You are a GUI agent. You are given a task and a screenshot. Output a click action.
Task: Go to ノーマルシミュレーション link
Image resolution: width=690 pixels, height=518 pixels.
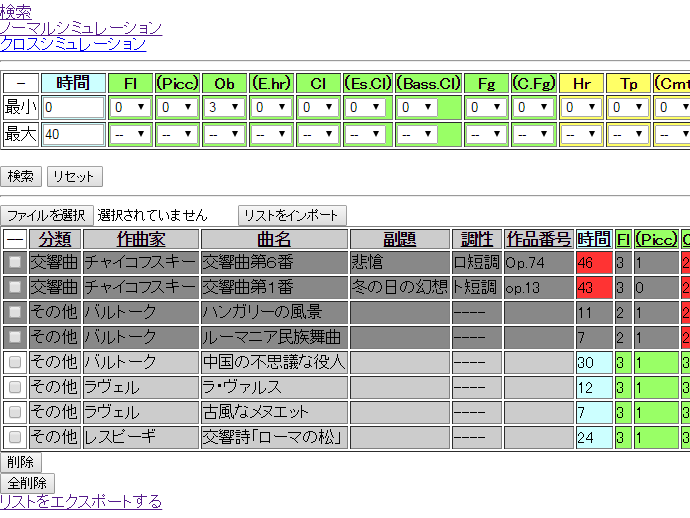(x=81, y=28)
